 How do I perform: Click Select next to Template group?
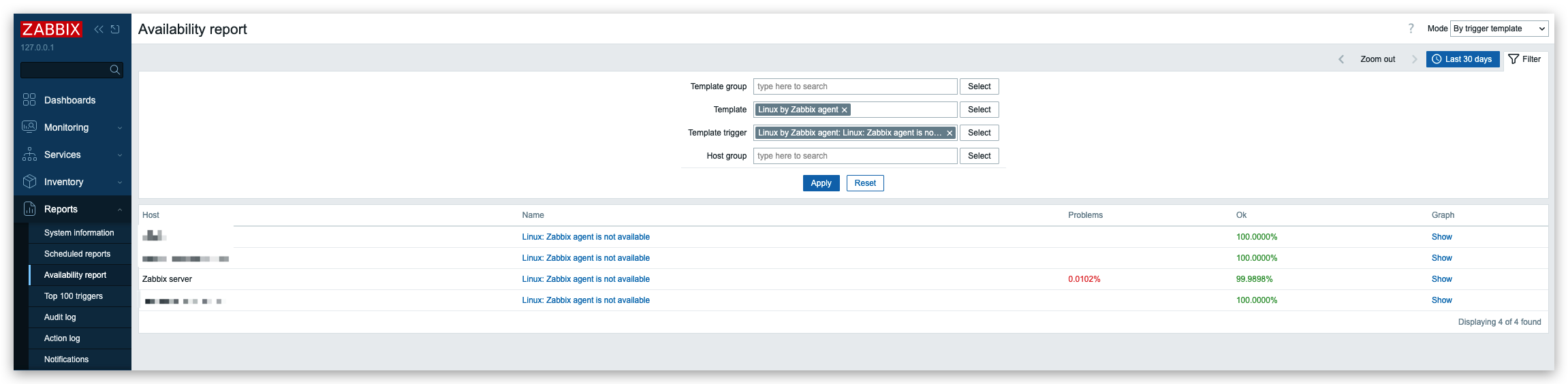coord(979,86)
